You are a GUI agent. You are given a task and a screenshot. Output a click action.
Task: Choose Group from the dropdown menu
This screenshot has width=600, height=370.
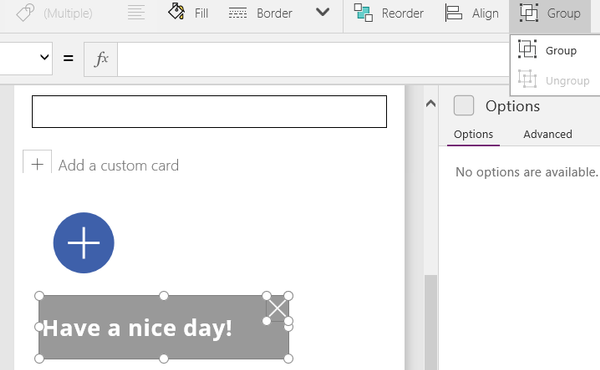[x=555, y=50]
